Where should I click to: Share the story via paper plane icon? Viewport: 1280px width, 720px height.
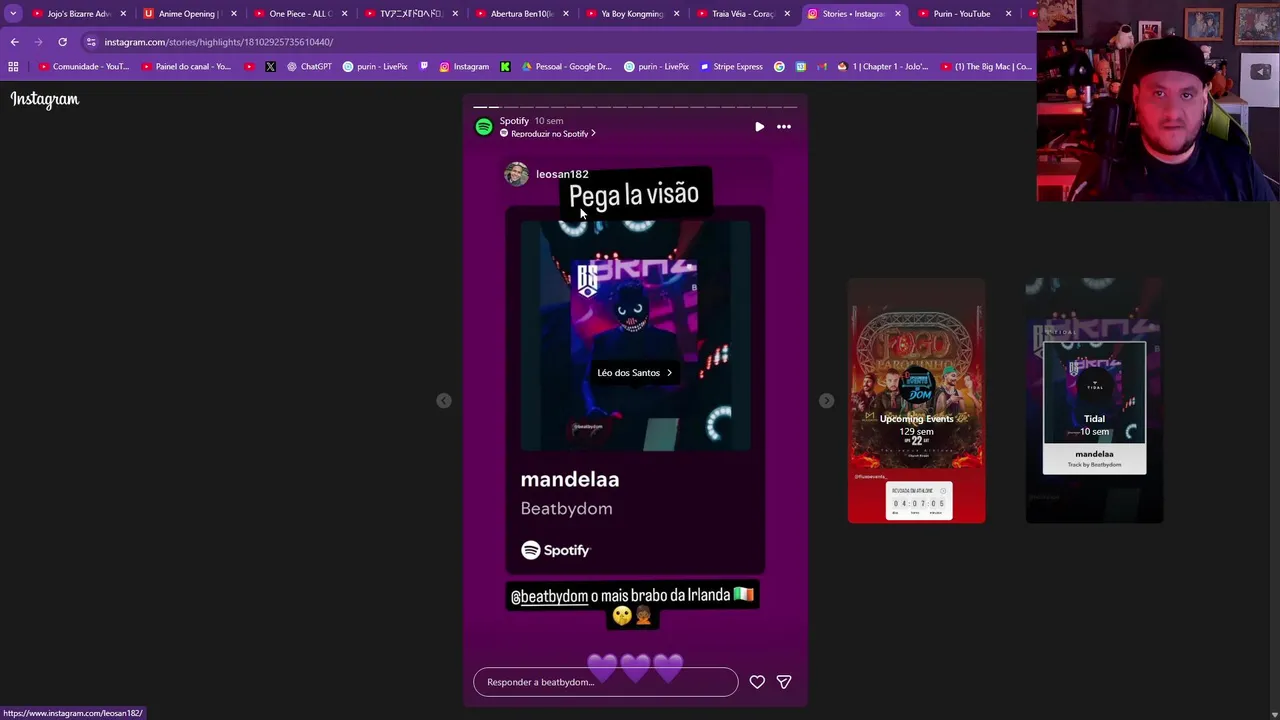784,682
